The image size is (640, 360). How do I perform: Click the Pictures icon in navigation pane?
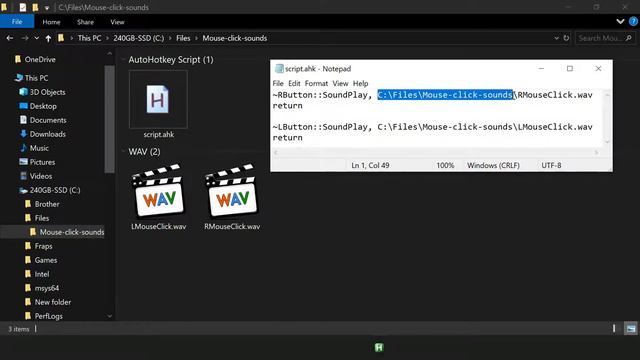24,162
